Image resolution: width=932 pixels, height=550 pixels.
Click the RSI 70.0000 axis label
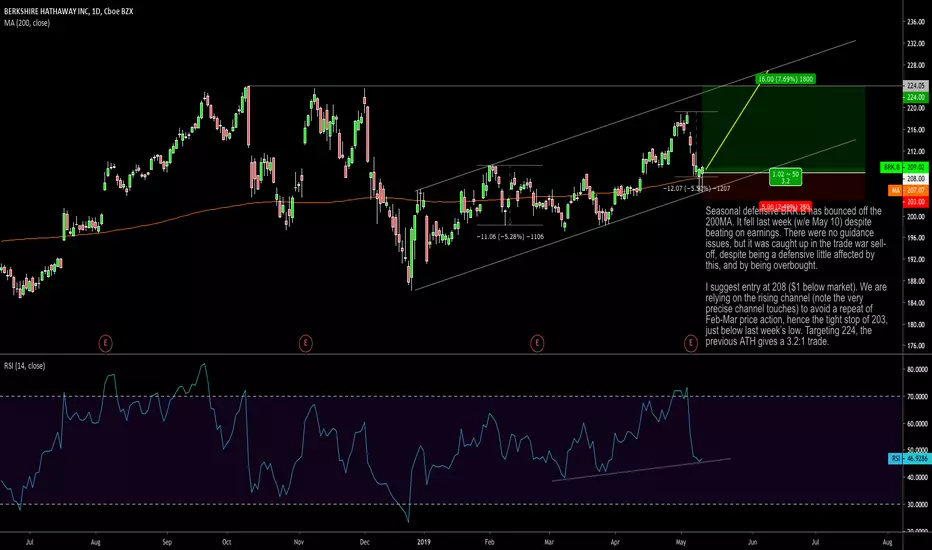click(917, 397)
